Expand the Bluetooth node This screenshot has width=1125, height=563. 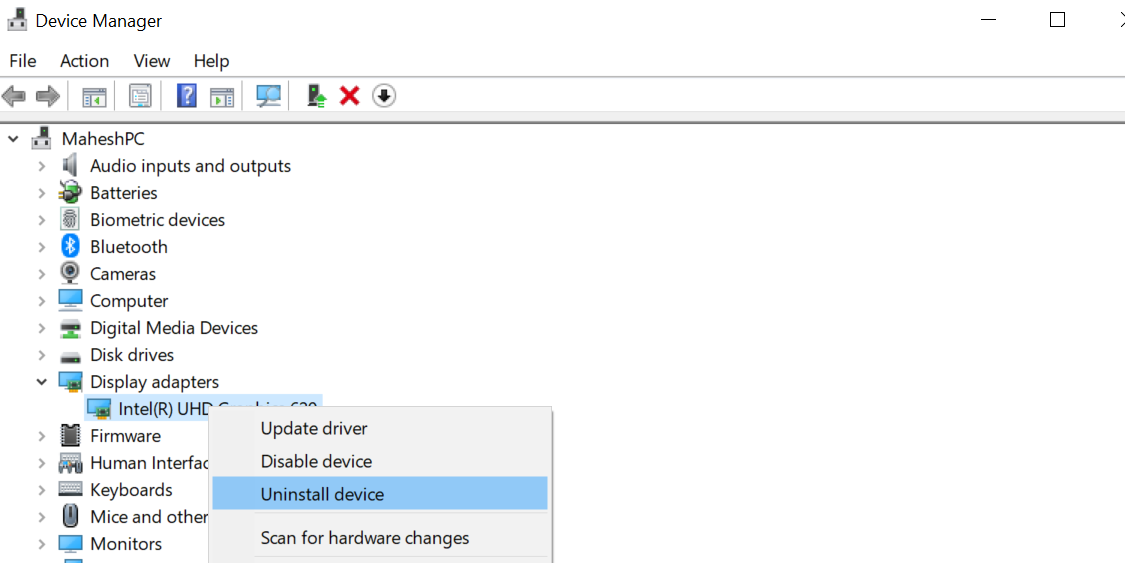click(42, 247)
